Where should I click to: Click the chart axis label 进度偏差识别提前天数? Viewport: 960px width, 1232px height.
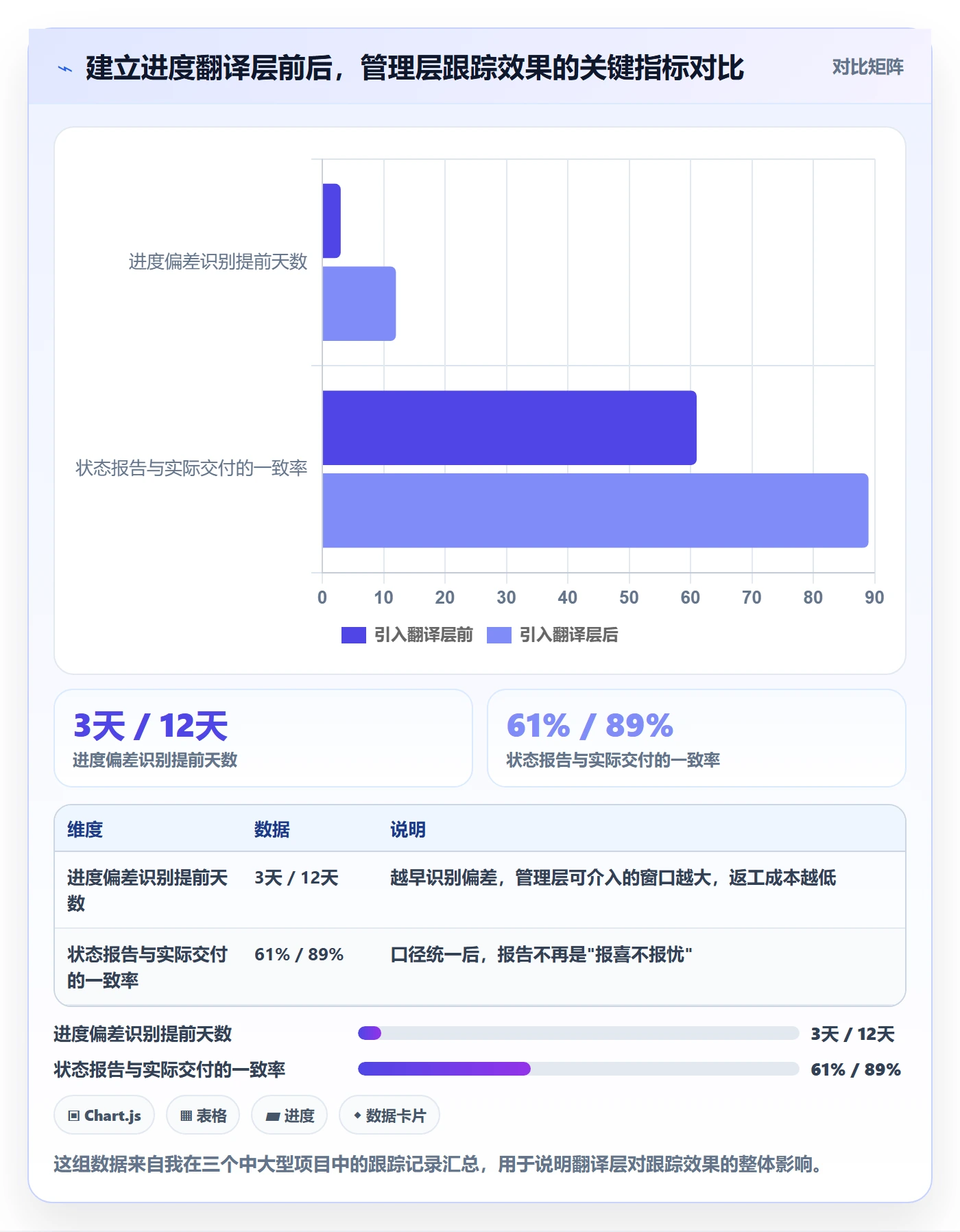(x=218, y=262)
